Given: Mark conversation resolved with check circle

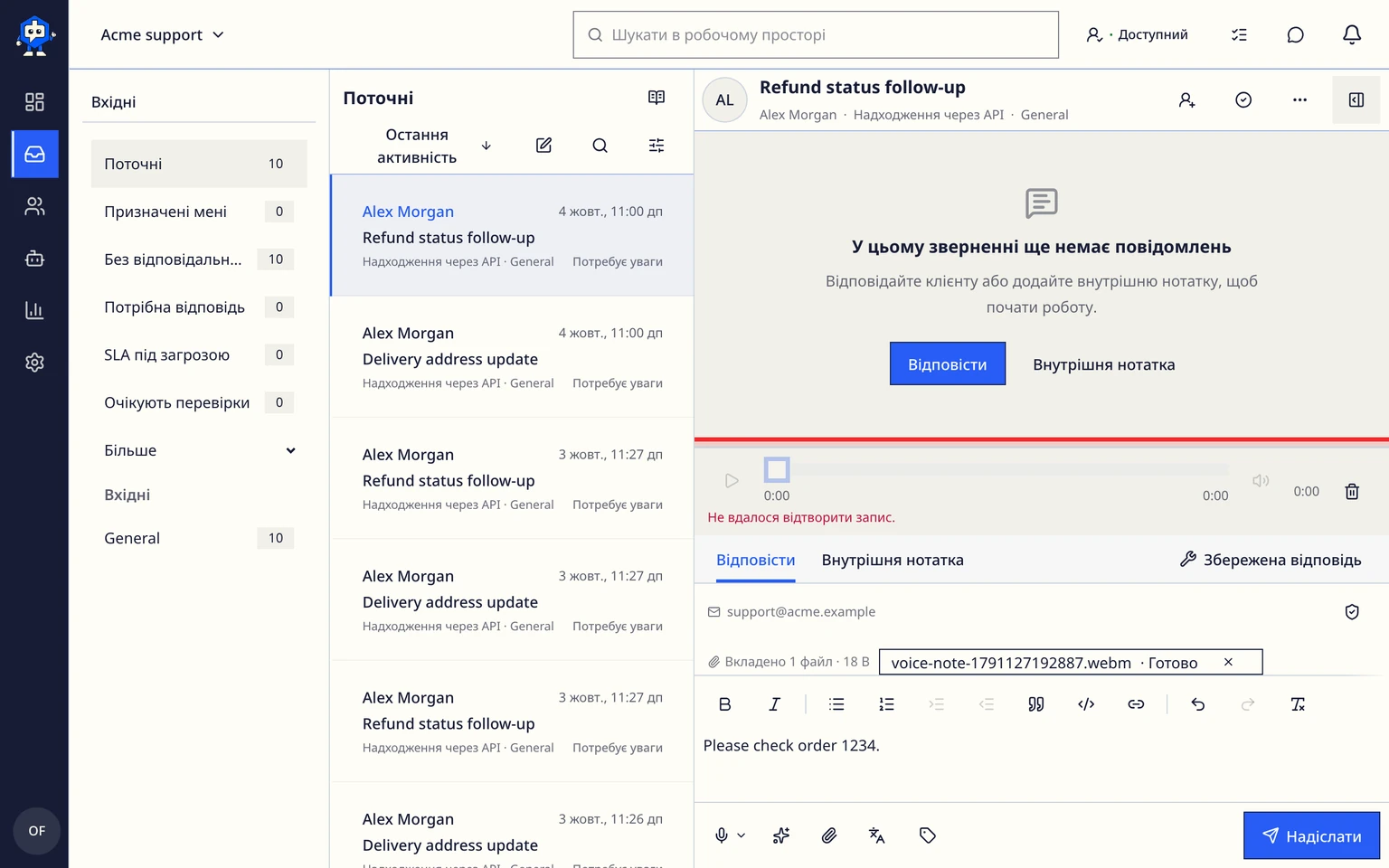Looking at the screenshot, I should (1243, 100).
